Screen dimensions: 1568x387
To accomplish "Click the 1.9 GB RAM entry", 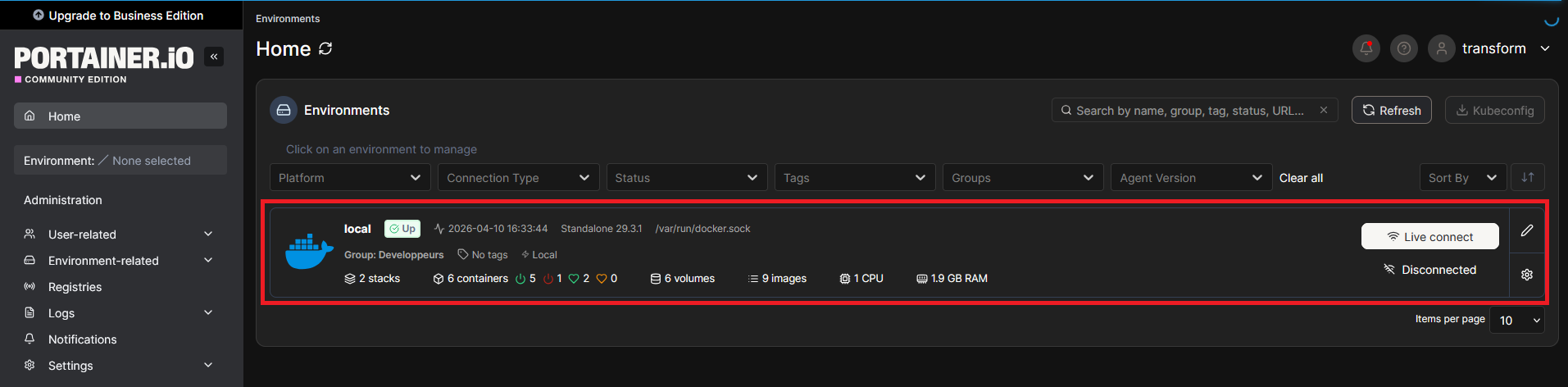I will [952, 279].
